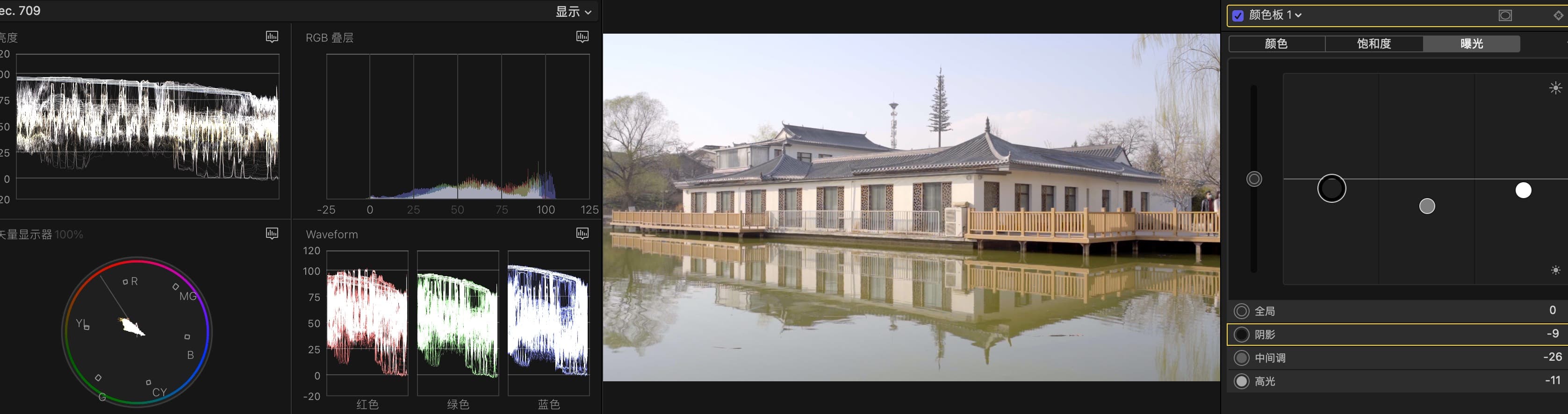Select the 全局 control row

(1394, 311)
